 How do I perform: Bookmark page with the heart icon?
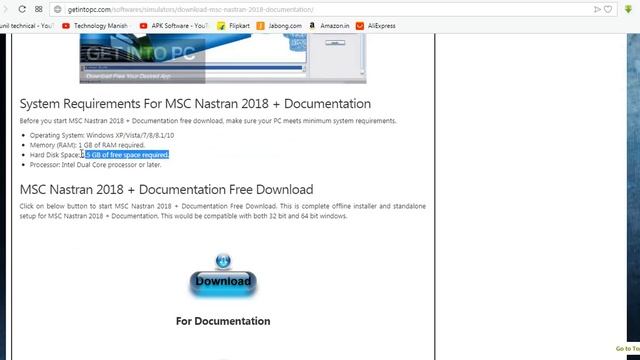(x=608, y=9)
